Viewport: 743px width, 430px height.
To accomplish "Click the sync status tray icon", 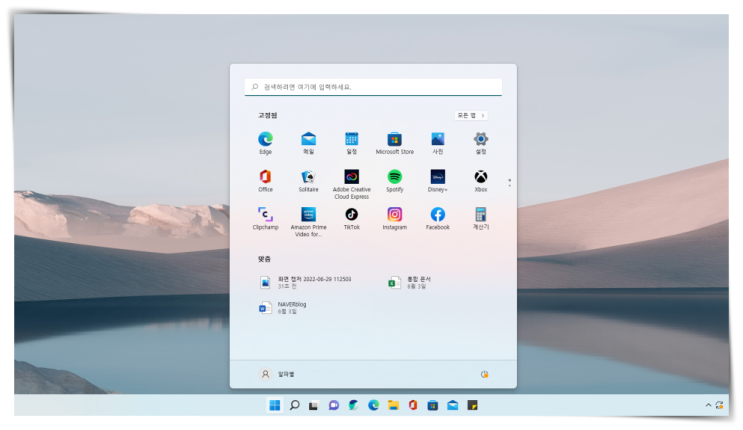I will click(x=719, y=405).
